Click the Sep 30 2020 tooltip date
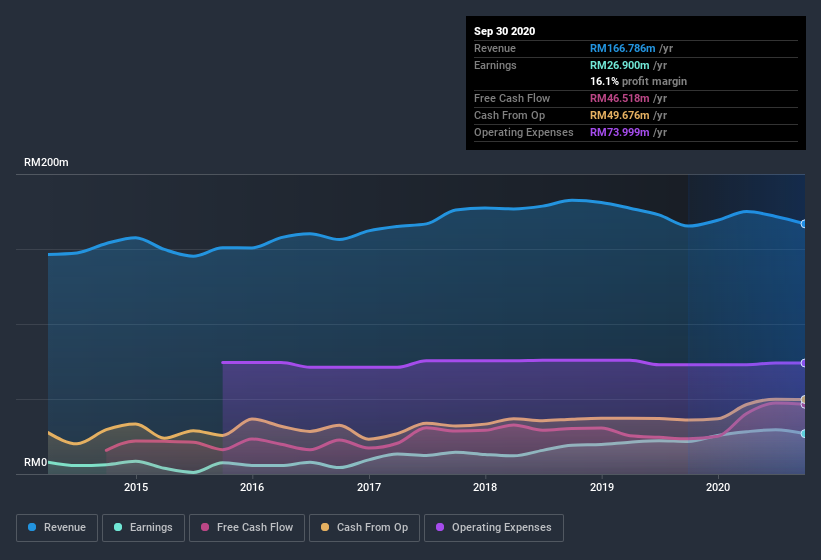The image size is (821, 560). tap(505, 31)
